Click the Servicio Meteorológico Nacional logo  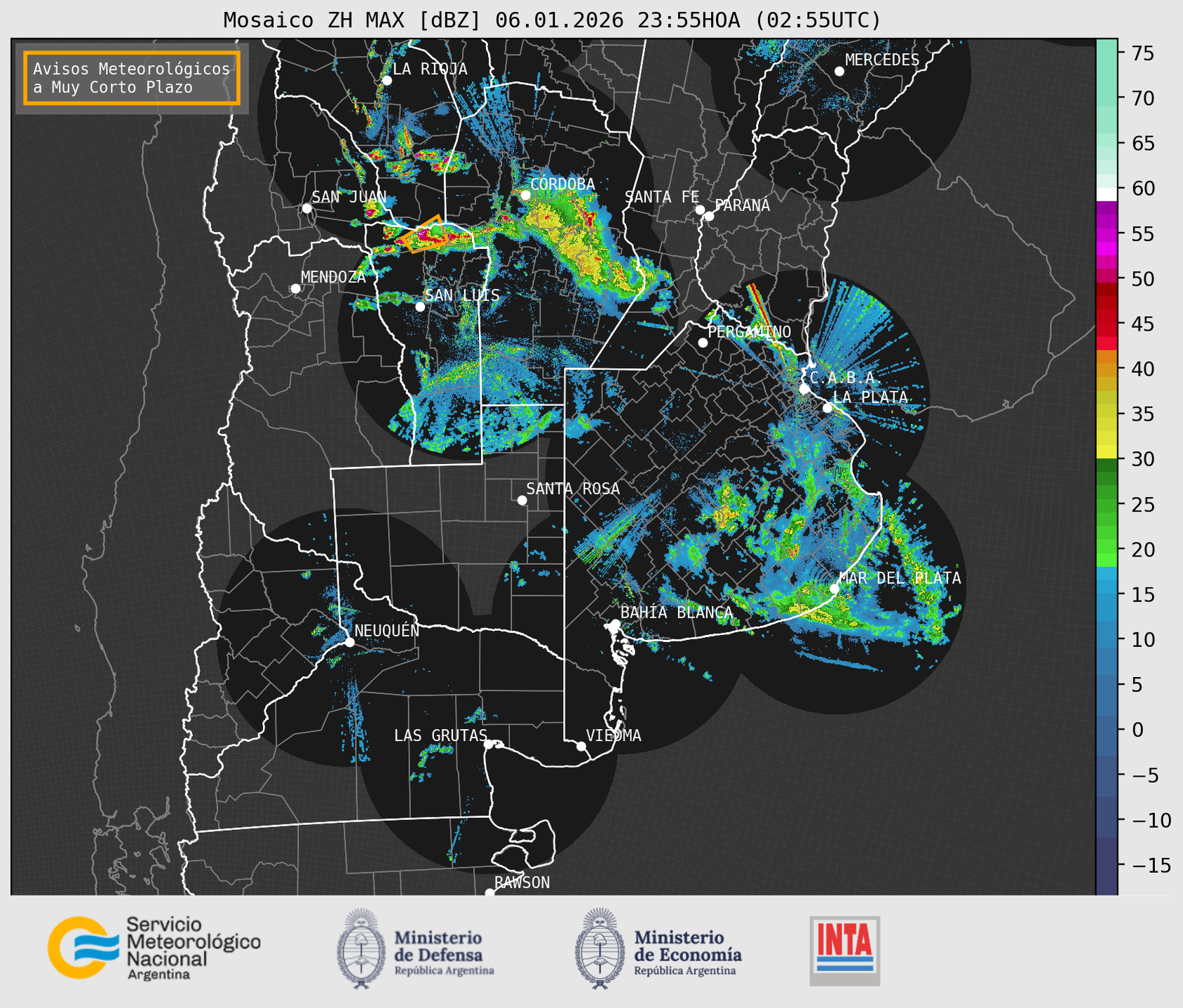pyautogui.click(x=153, y=948)
